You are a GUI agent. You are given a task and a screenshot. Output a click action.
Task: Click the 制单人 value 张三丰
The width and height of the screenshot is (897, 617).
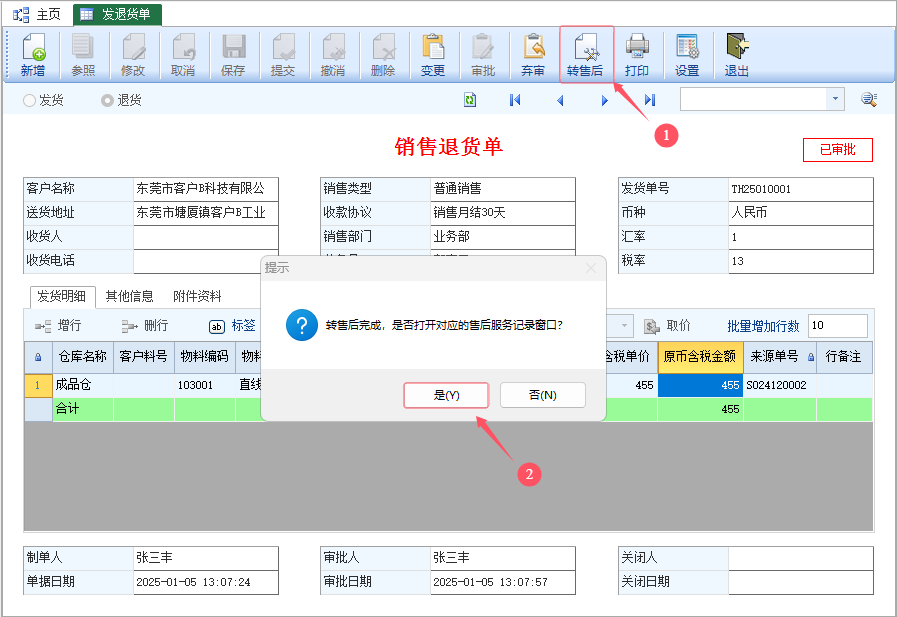206,558
